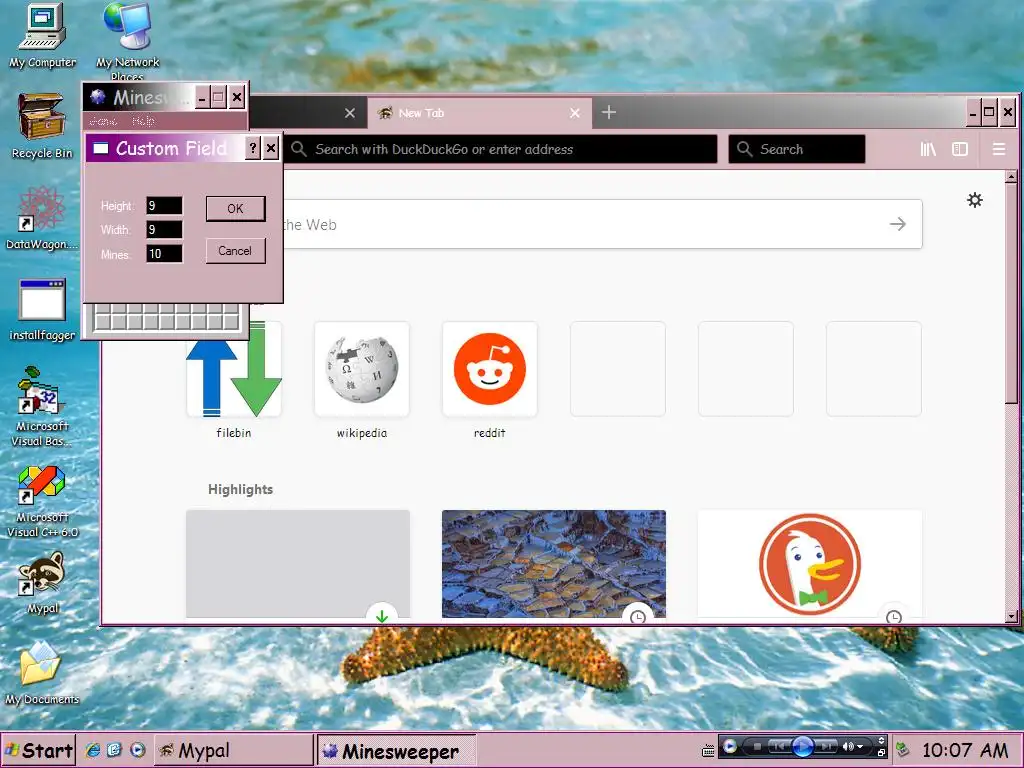Viewport: 1024px width, 768px height.
Task: Close the New Tab browser tab
Action: [575, 113]
